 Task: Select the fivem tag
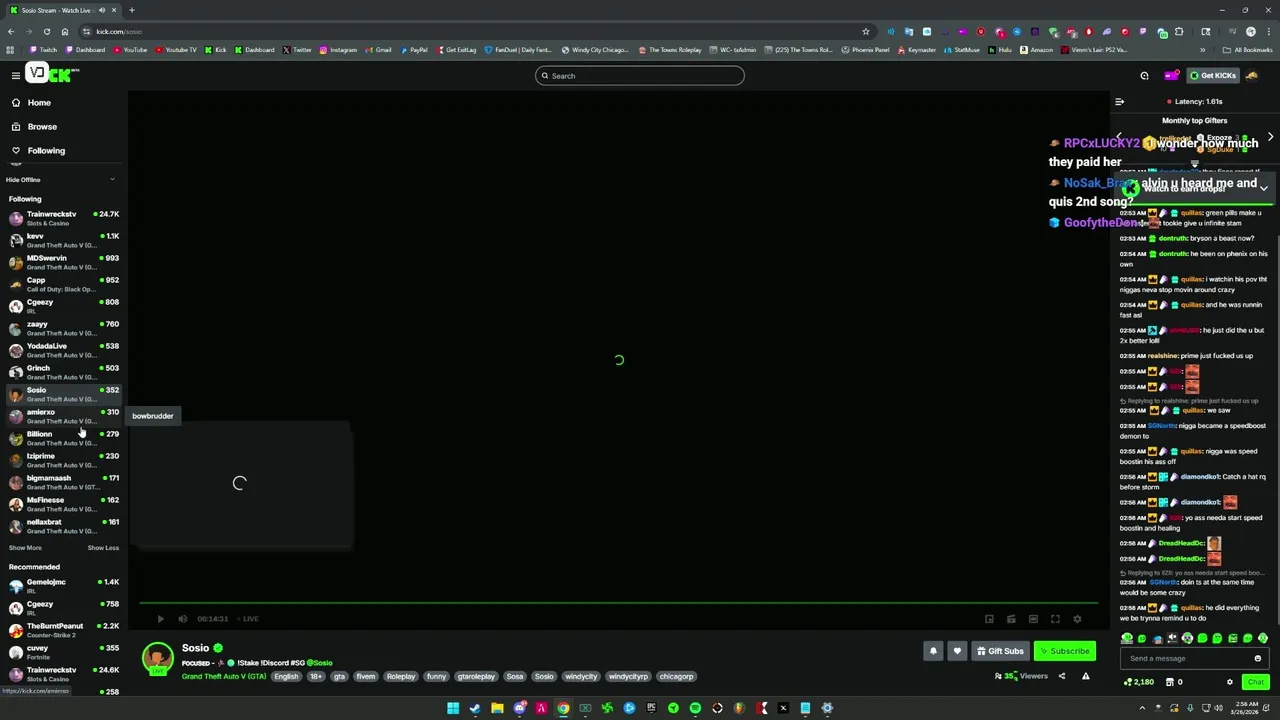point(366,676)
